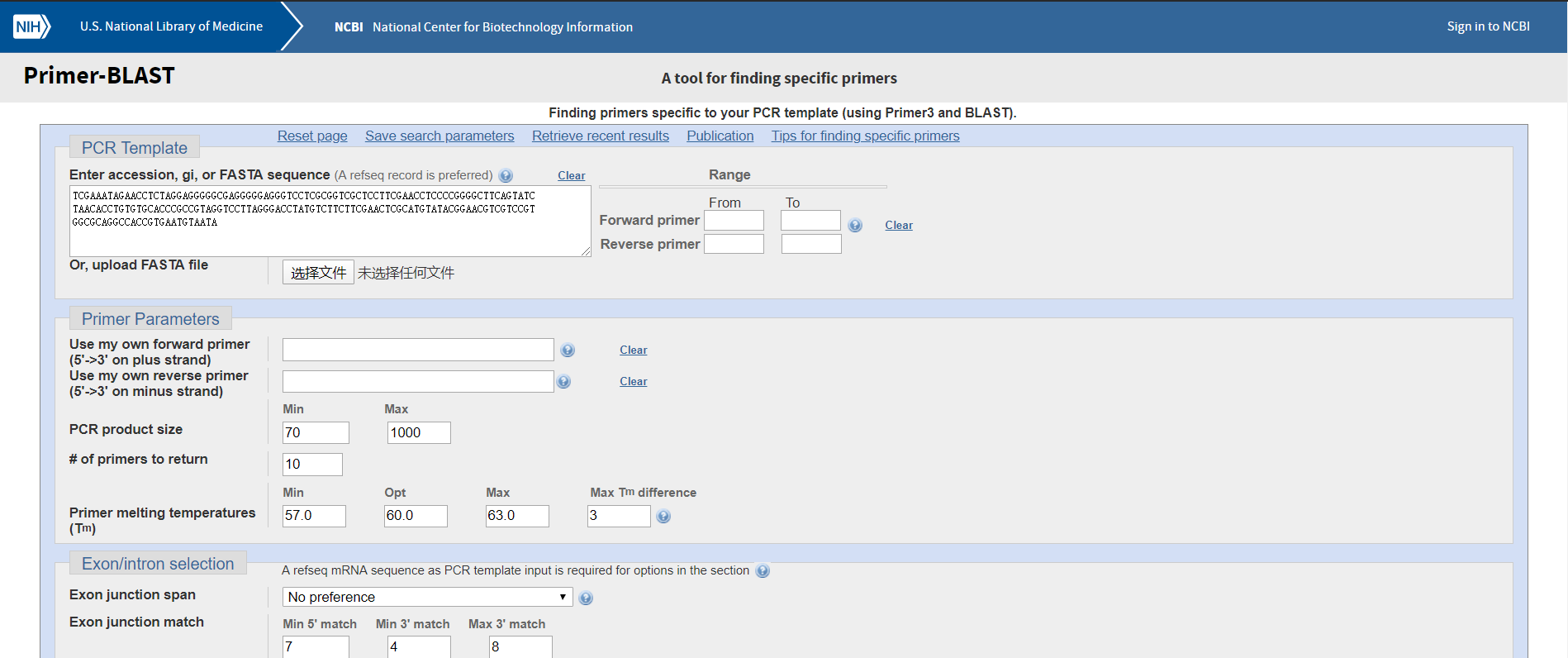Viewport: 1568px width, 658px height.
Task: Click help icon beside FASTA sequence label
Action: click(x=506, y=175)
